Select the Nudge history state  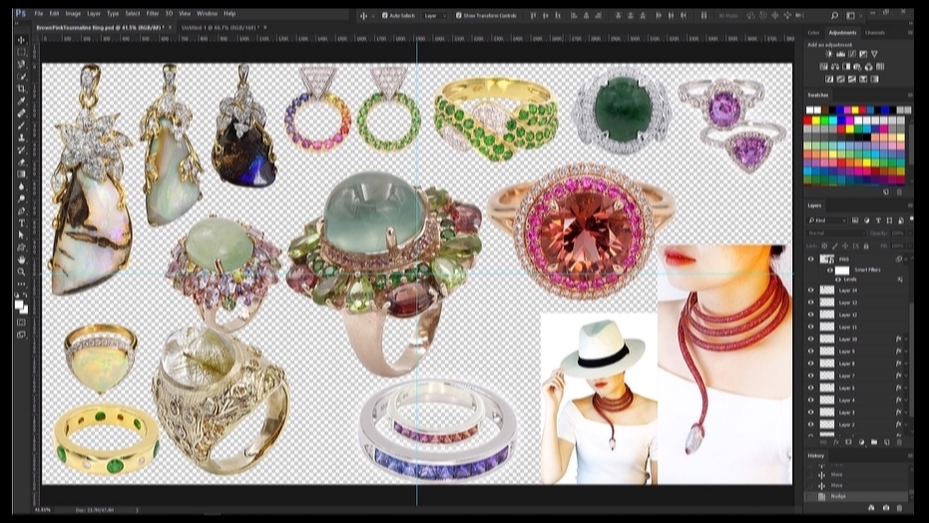click(857, 496)
